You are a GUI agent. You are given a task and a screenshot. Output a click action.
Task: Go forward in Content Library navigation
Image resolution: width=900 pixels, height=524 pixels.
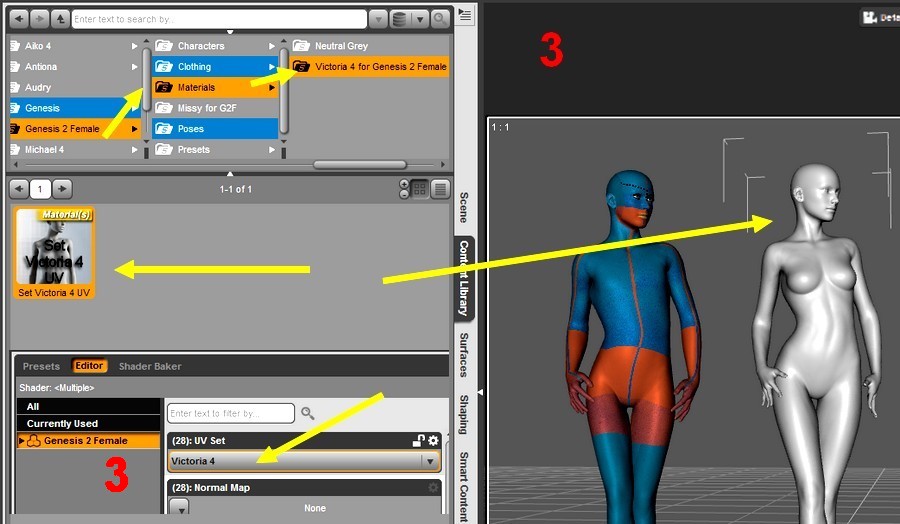pos(40,19)
